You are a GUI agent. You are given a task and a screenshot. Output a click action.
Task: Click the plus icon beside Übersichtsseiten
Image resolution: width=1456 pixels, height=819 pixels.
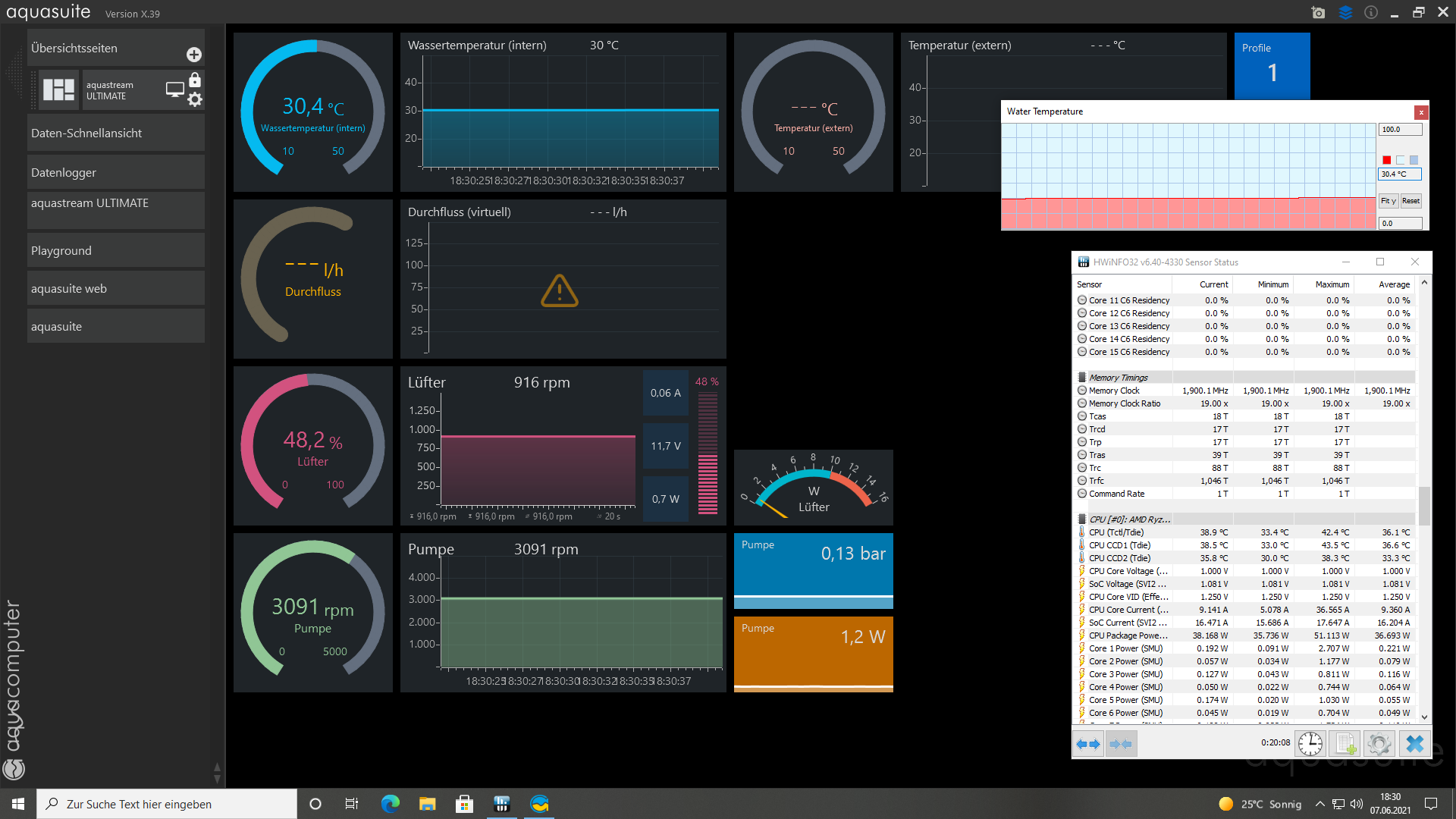point(194,55)
